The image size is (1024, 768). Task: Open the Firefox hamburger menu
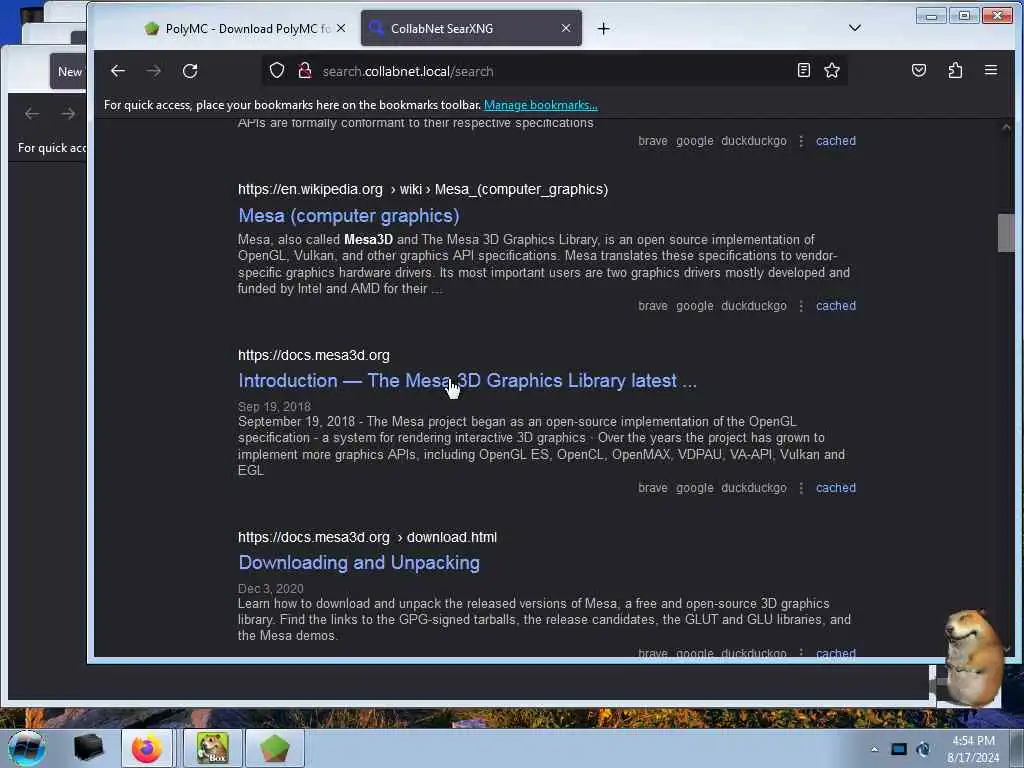(991, 71)
